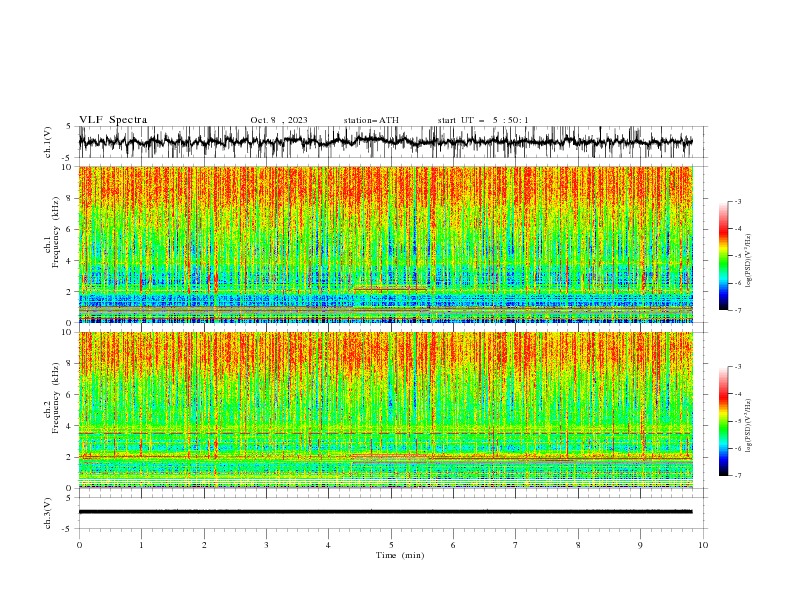Viewport: 792px width, 612px height.
Task: Click the ch.1 spectrogram plot area
Action: tap(386, 244)
